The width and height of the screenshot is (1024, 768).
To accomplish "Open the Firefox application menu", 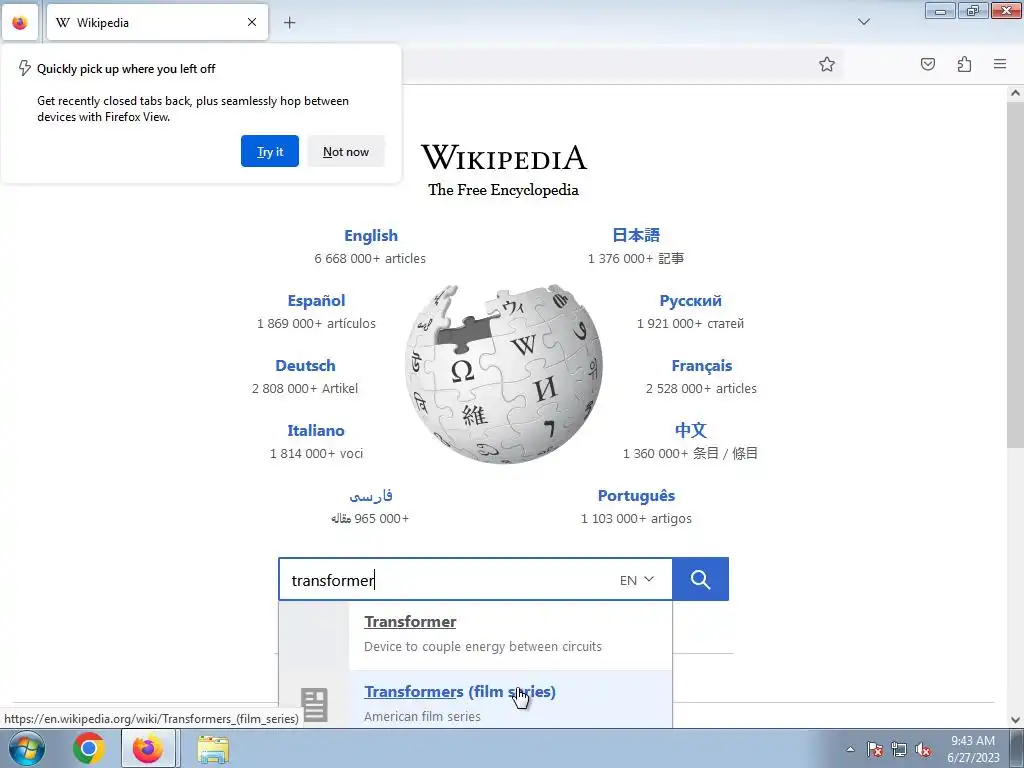I will tap(1000, 64).
